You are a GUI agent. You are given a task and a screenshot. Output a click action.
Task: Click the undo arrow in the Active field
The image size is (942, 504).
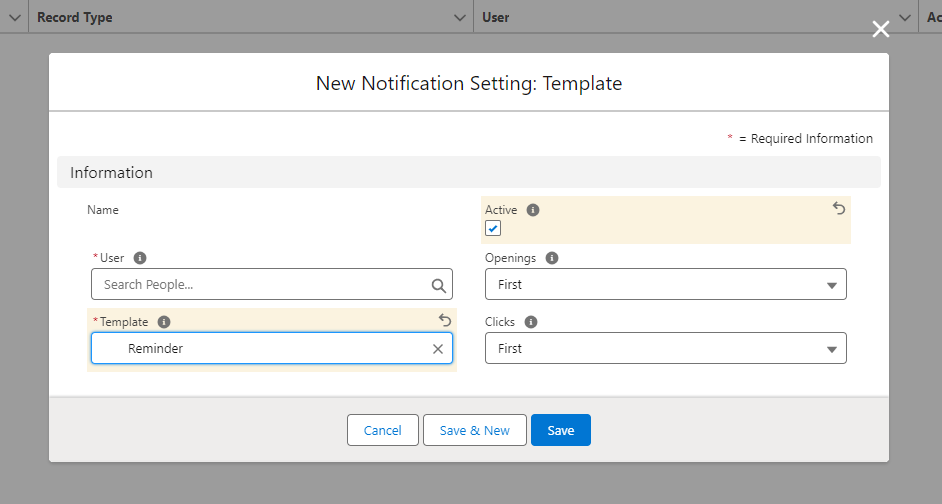click(839, 209)
